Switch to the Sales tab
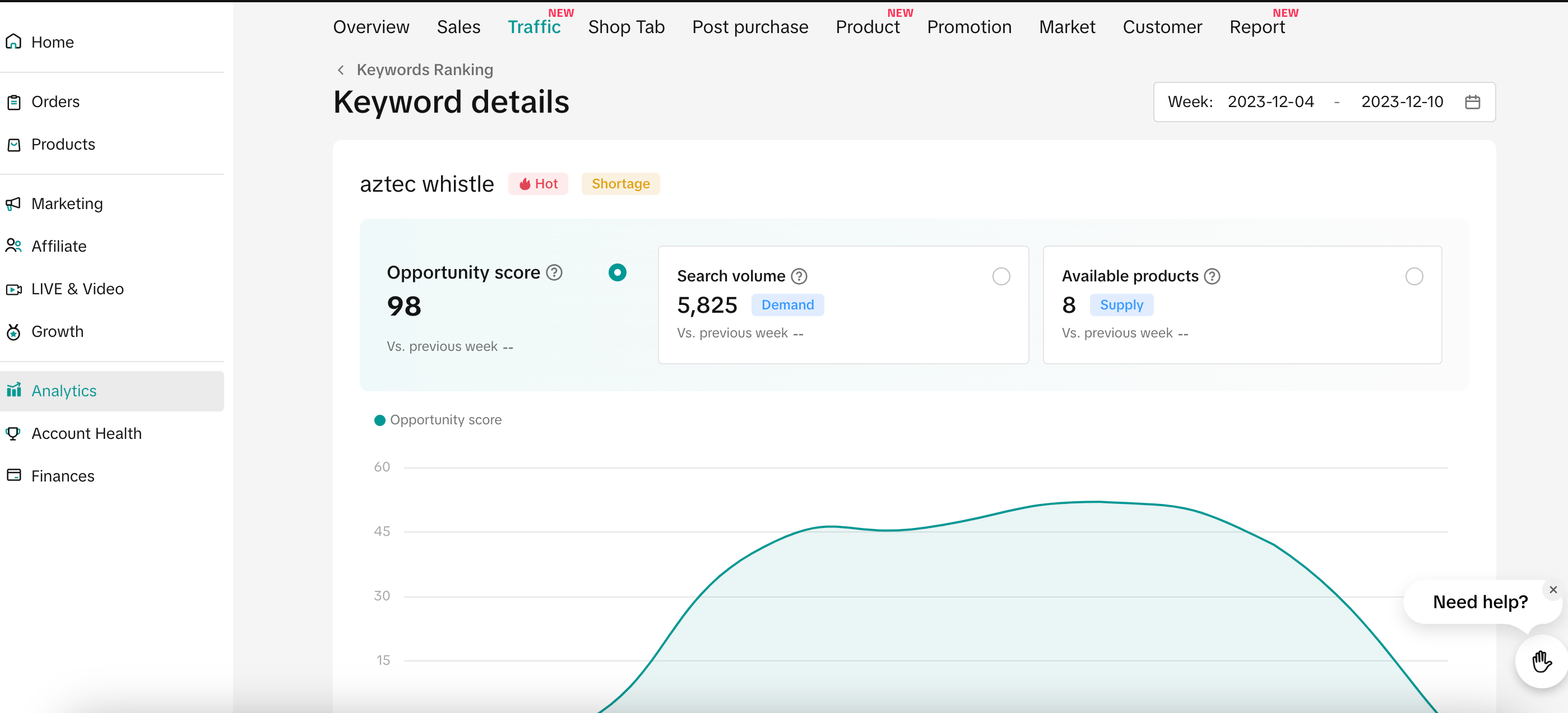The image size is (1568, 713). (458, 27)
